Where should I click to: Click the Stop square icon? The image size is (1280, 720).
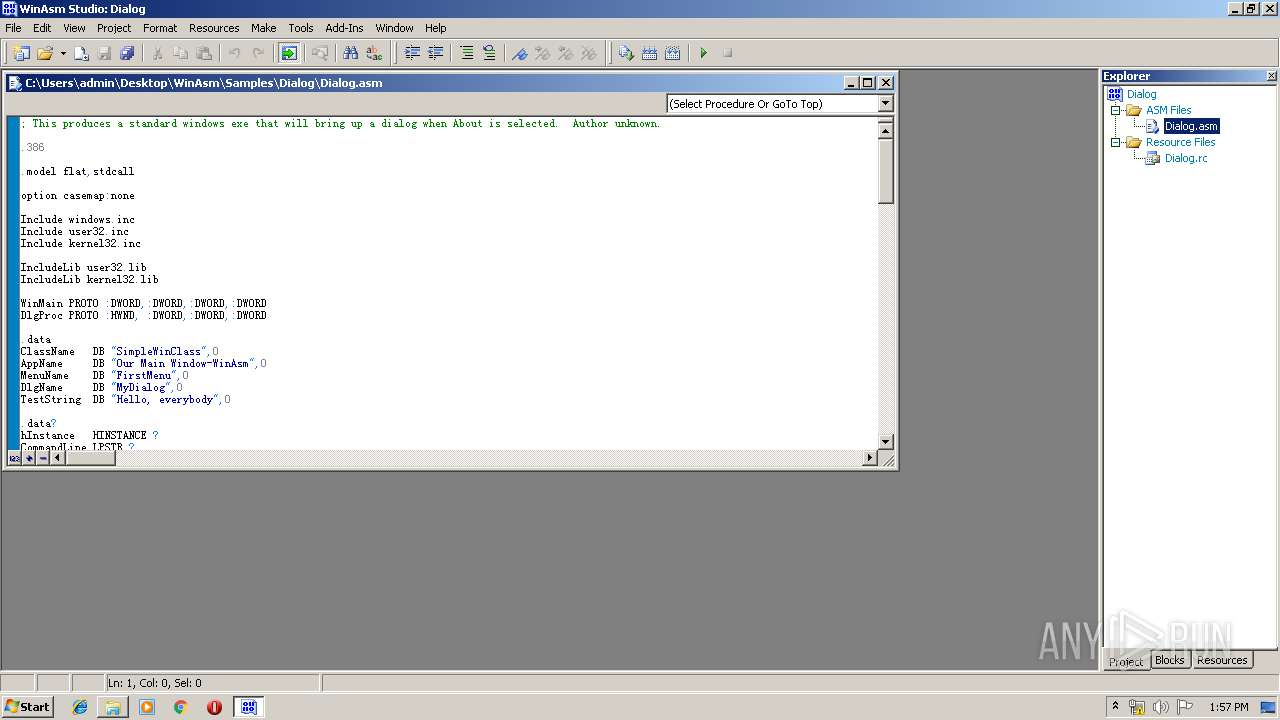point(727,53)
